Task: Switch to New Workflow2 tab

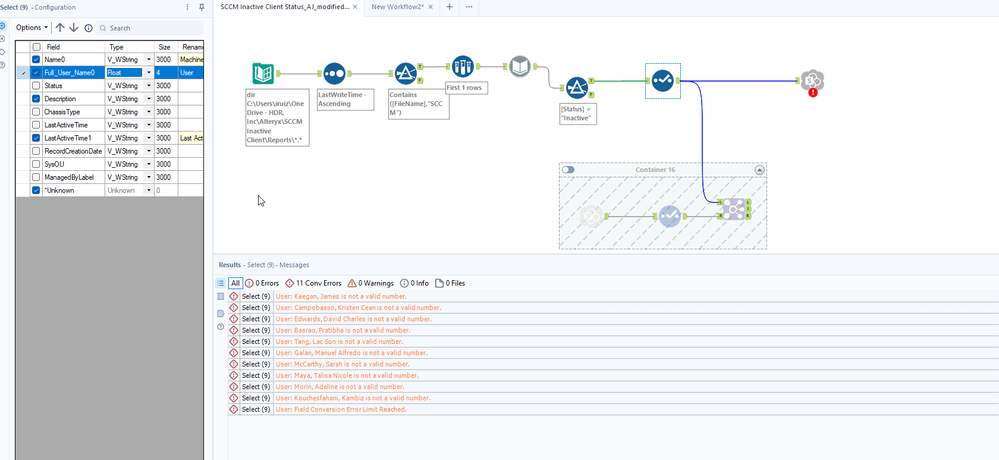Action: pyautogui.click(x=398, y=6)
